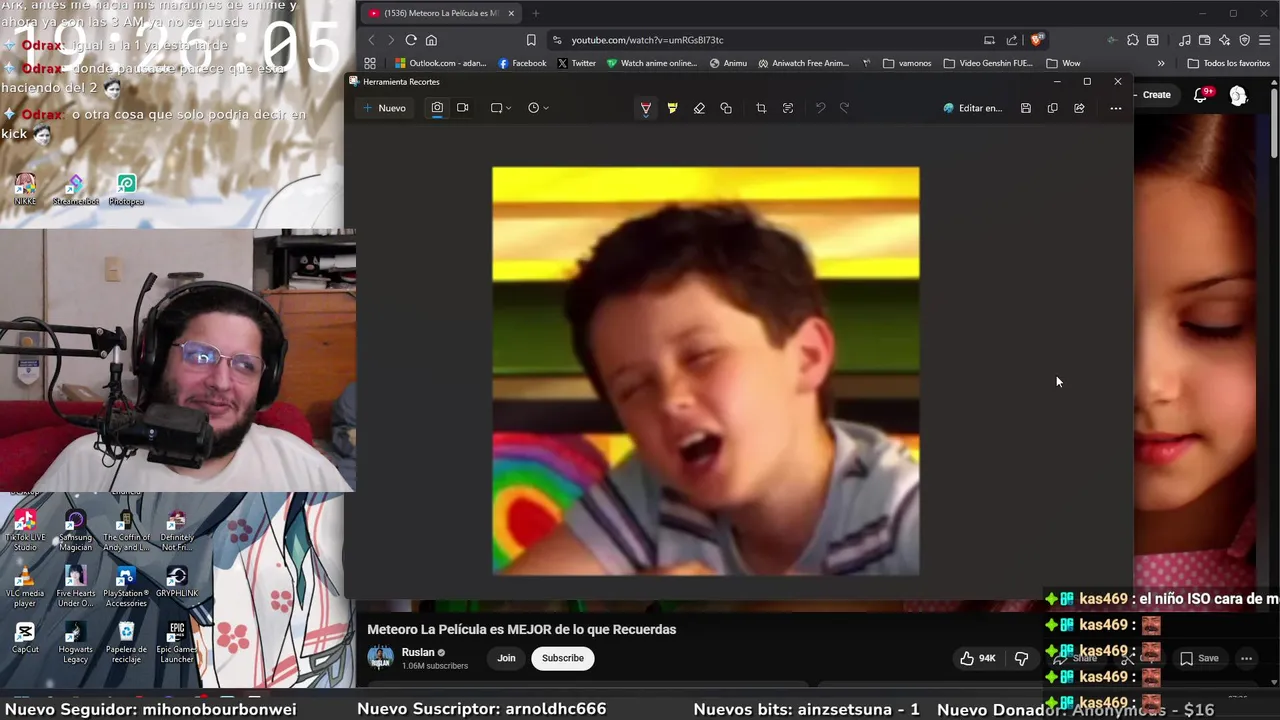
Task: Select the yellow highlighter tool
Action: coord(672,108)
